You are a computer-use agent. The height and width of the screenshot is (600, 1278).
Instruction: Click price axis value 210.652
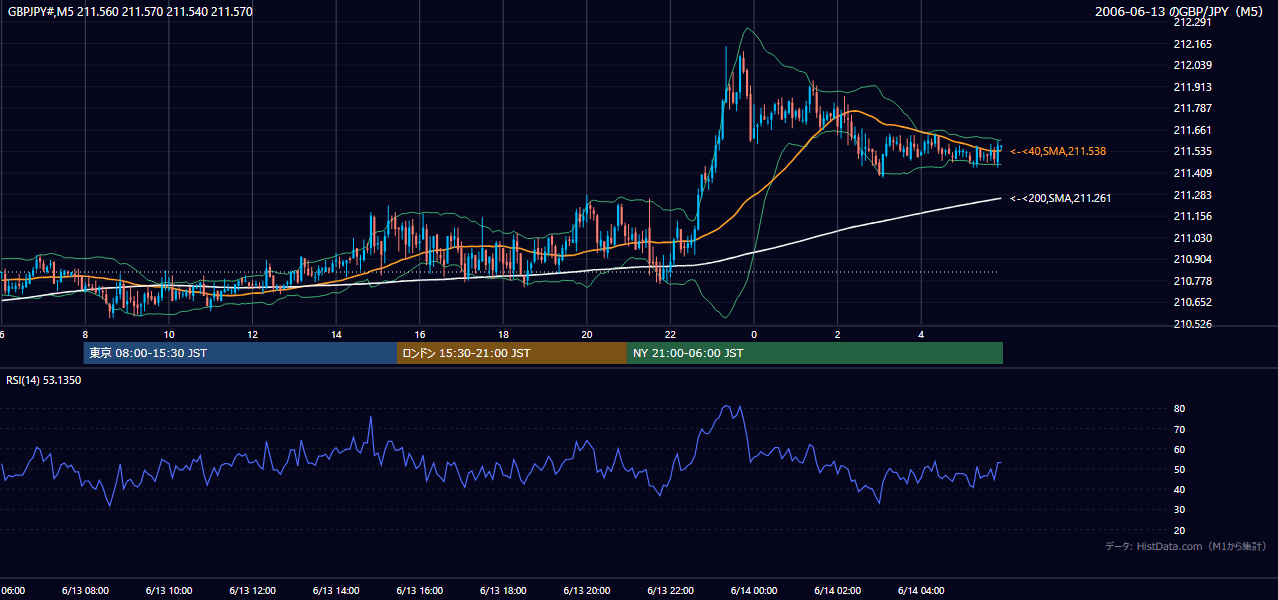click(1191, 302)
